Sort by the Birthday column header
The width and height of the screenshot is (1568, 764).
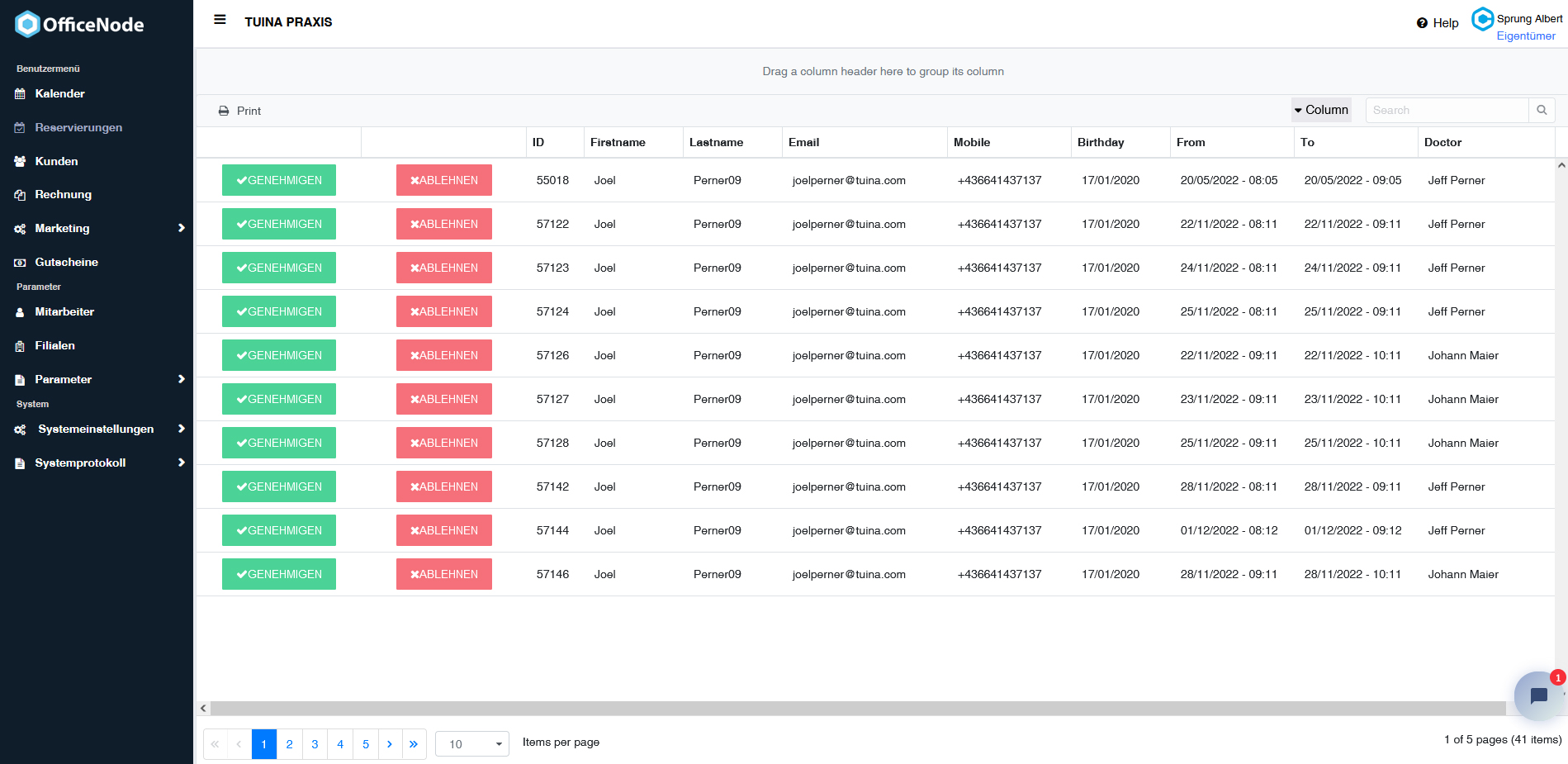pos(1101,142)
